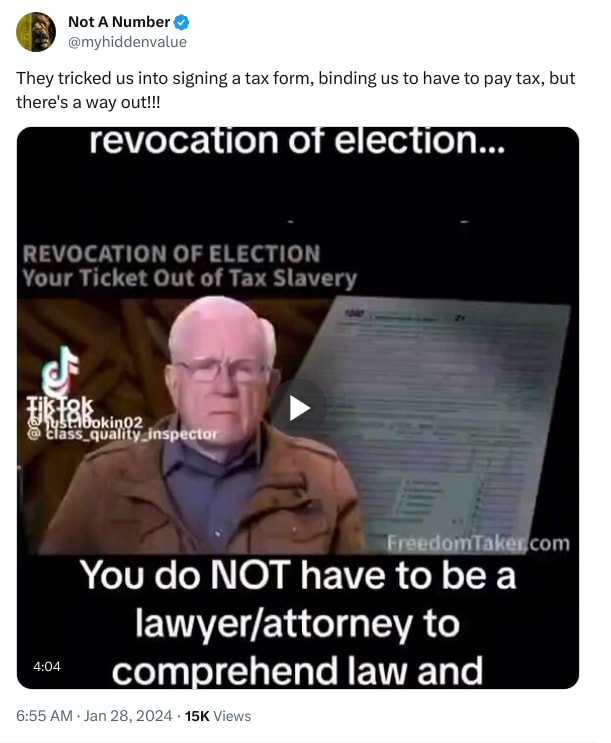This screenshot has height=743, width=611.
Task: Click the 4:04 video duration label
Action: pyautogui.click(x=47, y=666)
